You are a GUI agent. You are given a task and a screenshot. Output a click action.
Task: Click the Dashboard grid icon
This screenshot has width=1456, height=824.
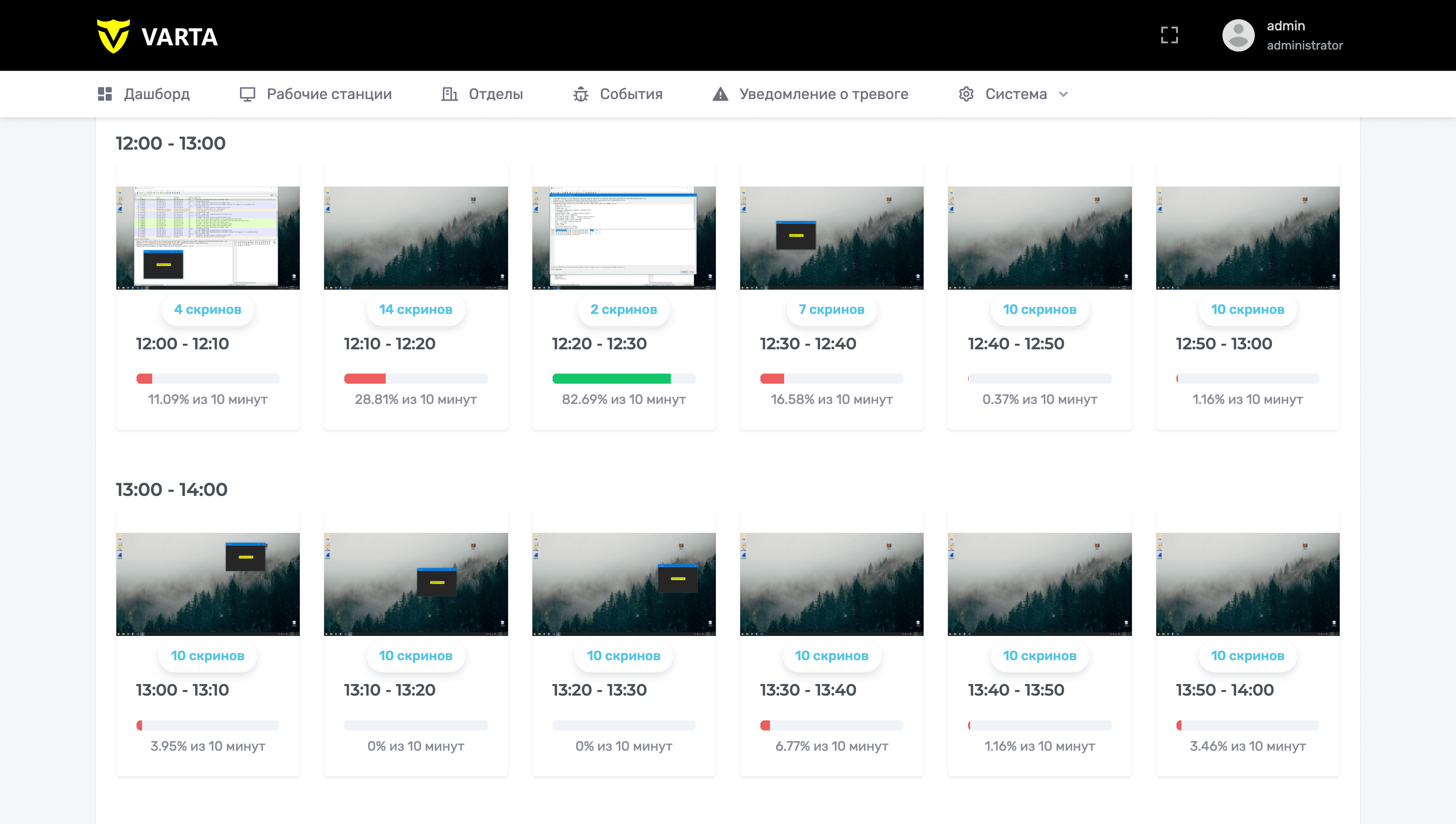coord(105,94)
